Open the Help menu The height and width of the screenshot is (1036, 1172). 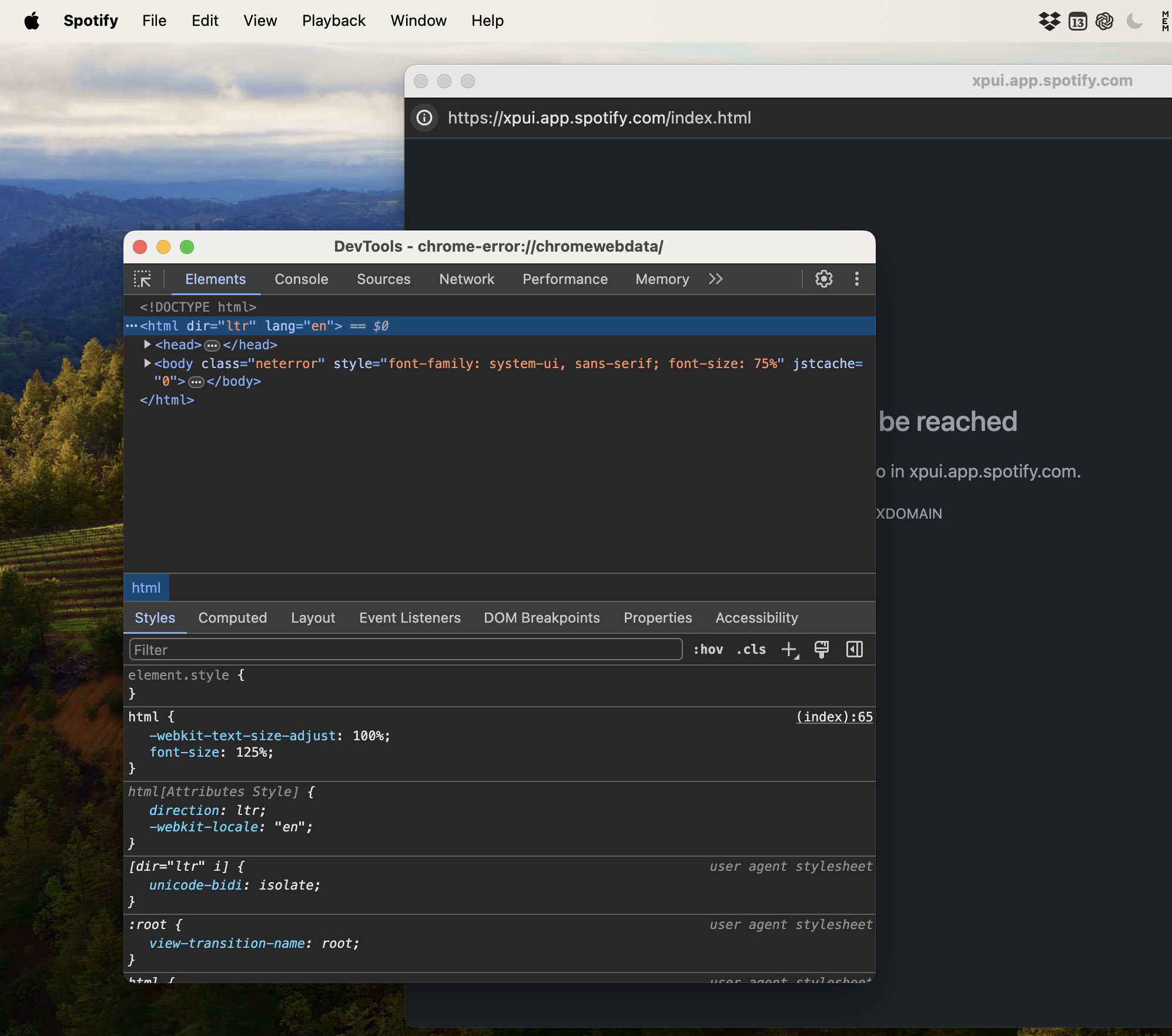click(x=487, y=21)
